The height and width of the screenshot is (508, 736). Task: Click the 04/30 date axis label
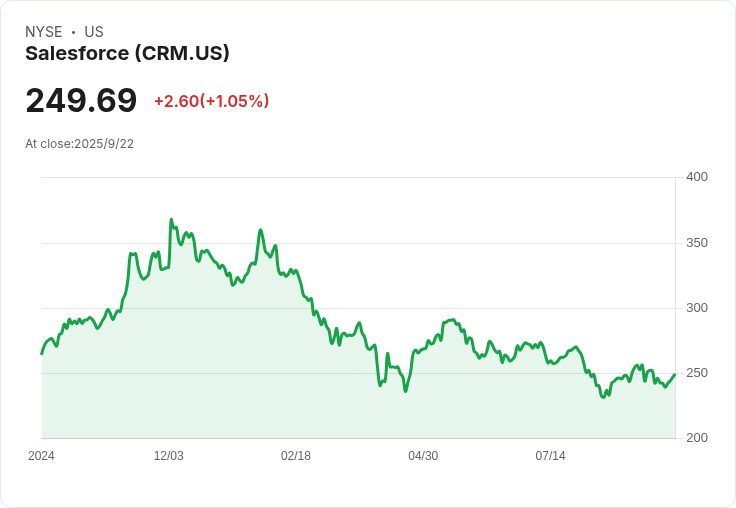(x=423, y=456)
